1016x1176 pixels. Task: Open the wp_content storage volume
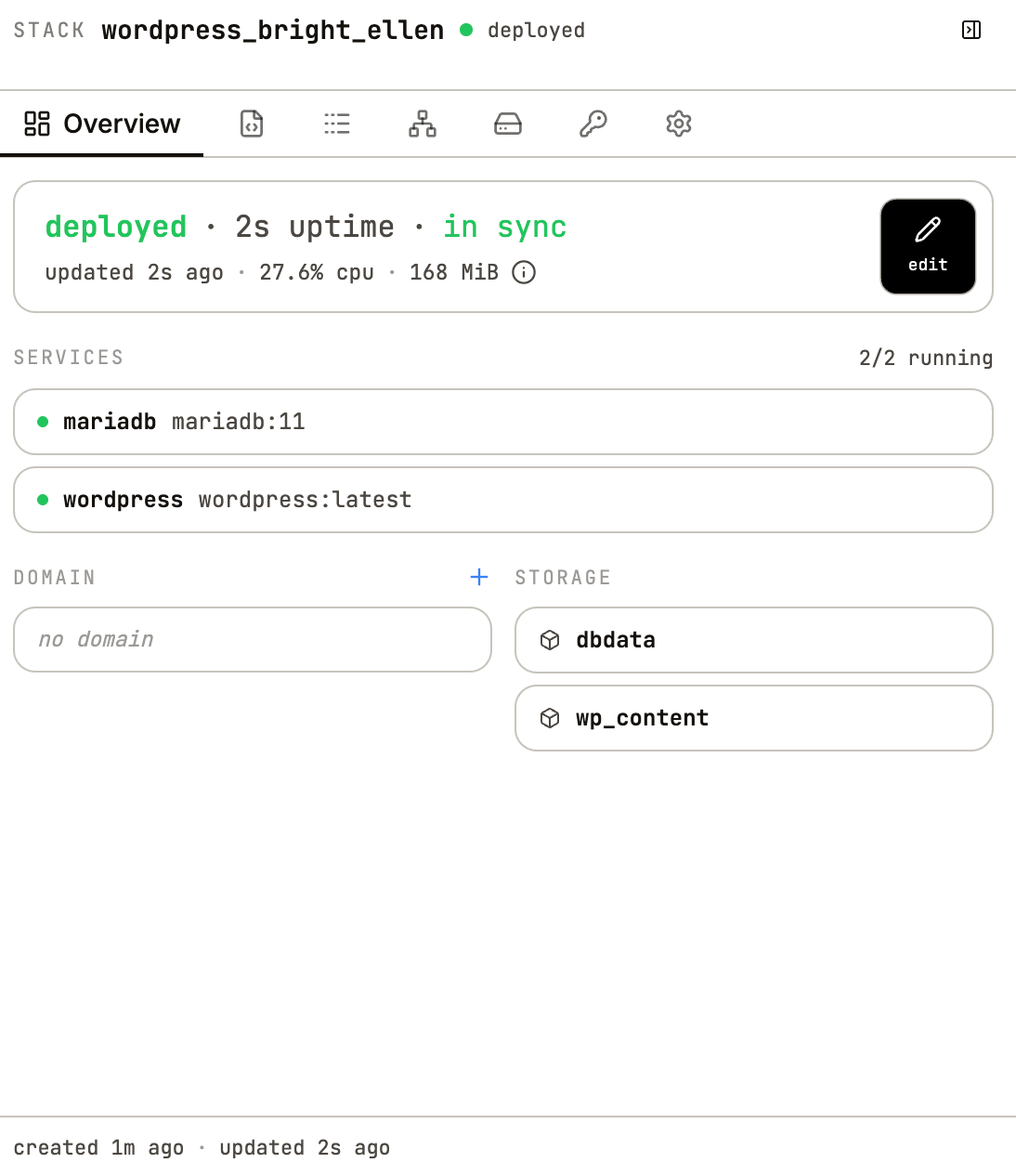pyautogui.click(x=754, y=718)
